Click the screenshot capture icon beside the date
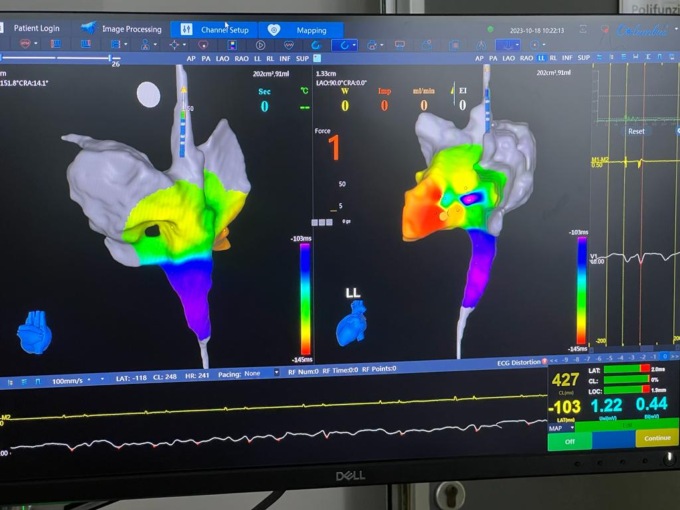Image resolution: width=680 pixels, height=510 pixels. (583, 29)
